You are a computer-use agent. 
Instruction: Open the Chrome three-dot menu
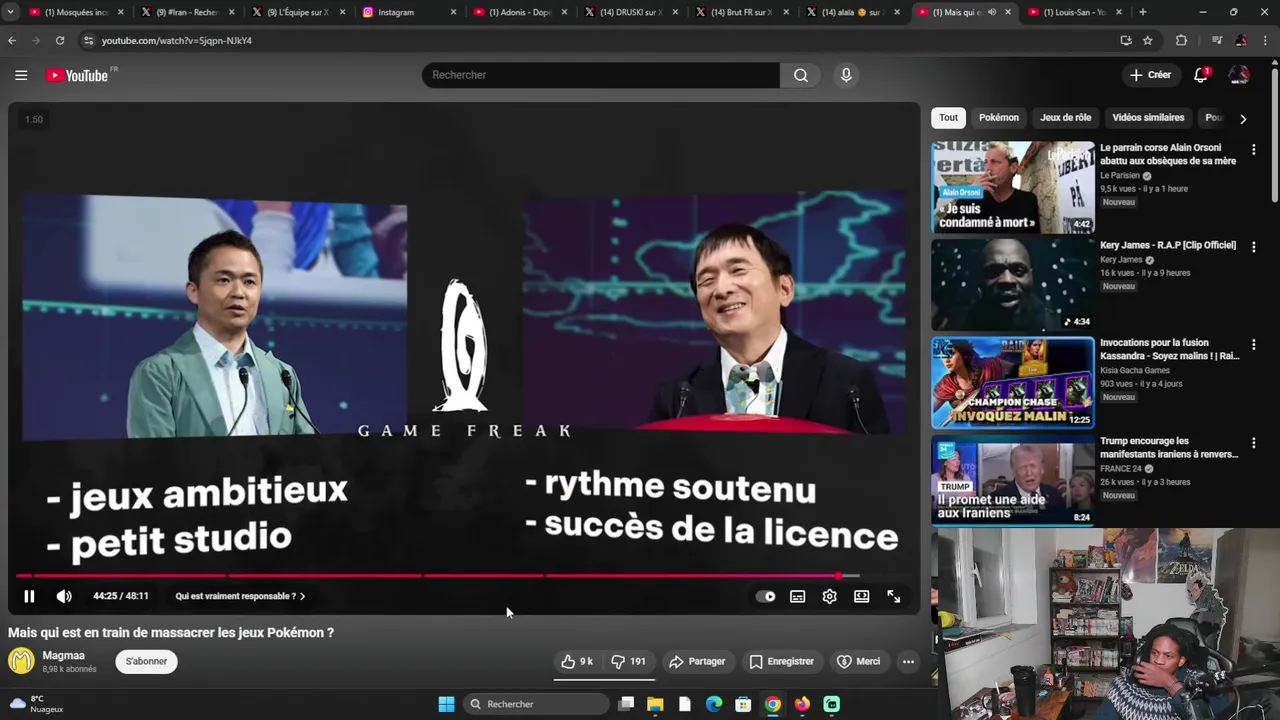point(1267,40)
